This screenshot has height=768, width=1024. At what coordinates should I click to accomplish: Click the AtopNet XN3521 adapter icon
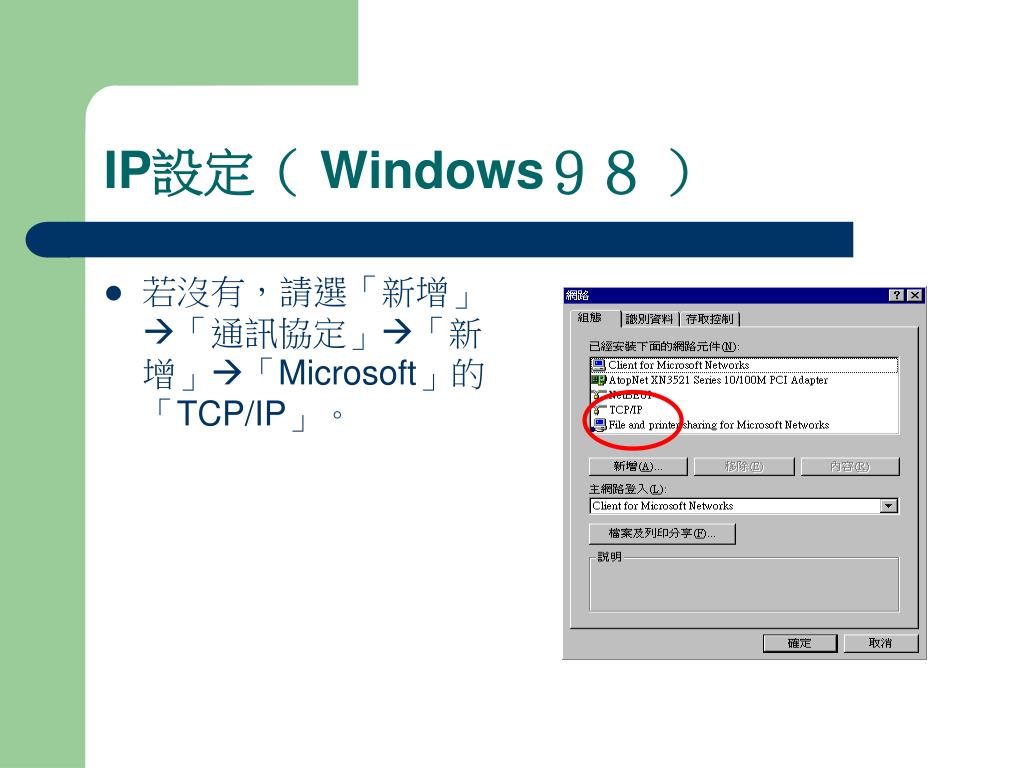(598, 380)
